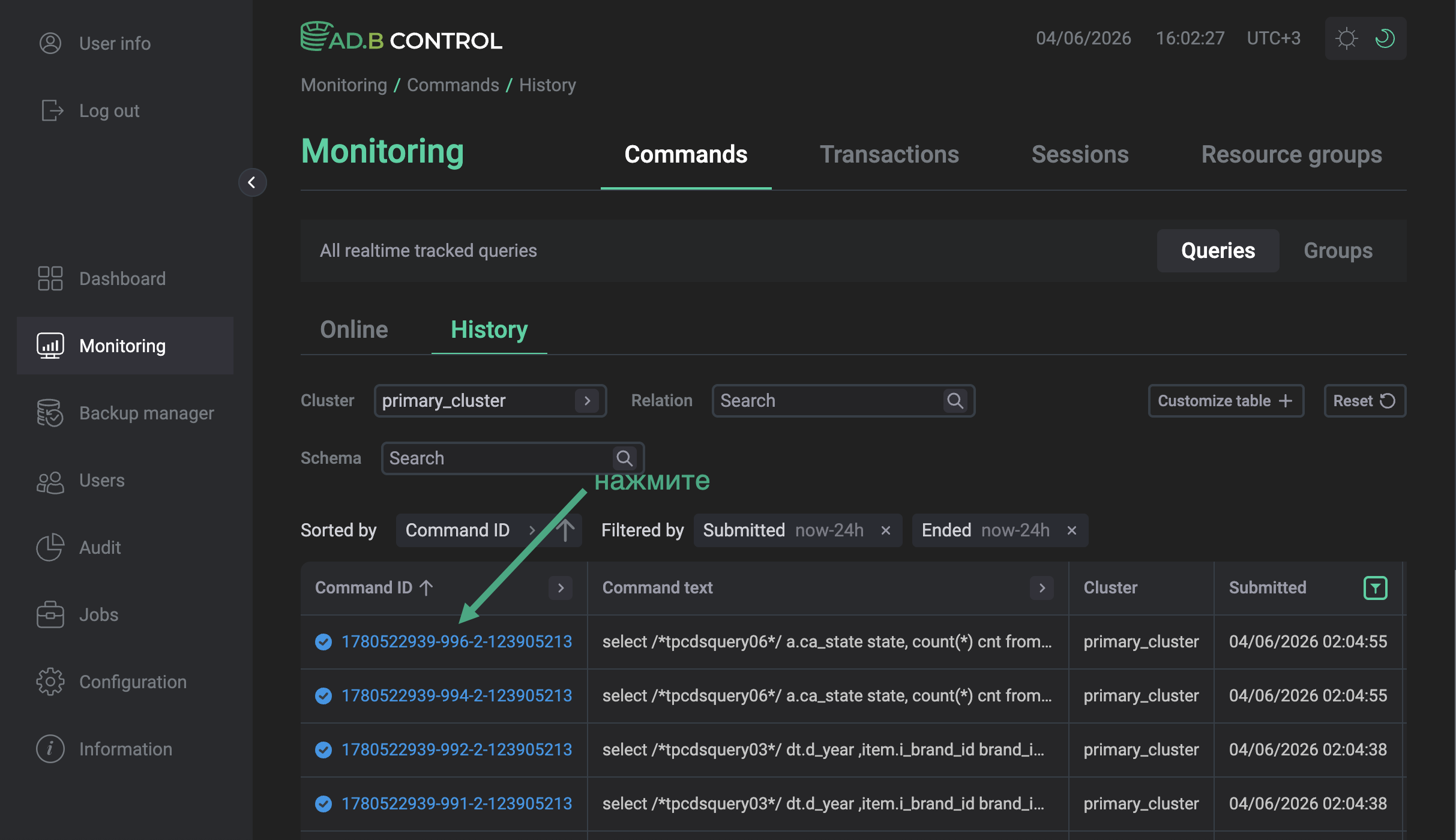The image size is (1456, 840).
Task: Open the Sorted by Command ID dropdown
Action: [x=472, y=530]
